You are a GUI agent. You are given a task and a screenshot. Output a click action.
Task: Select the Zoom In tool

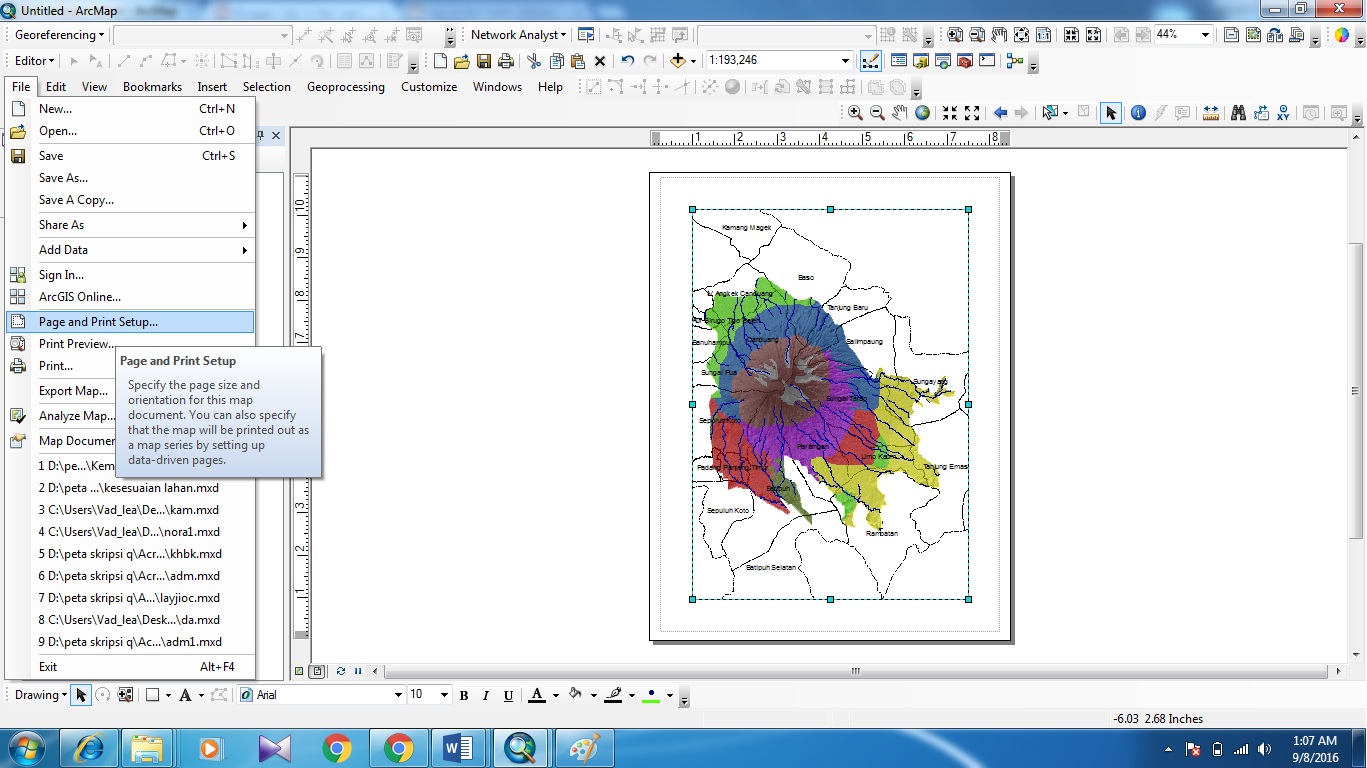click(855, 112)
